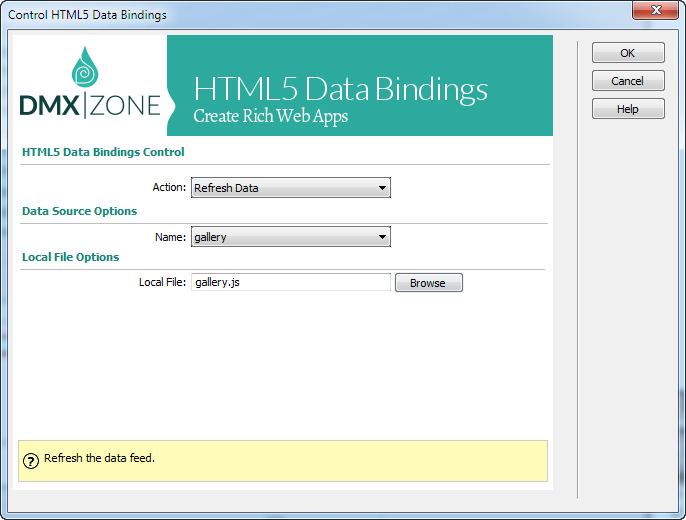686x520 pixels.
Task: Click the 'Local File:' label
Action: coord(162,283)
